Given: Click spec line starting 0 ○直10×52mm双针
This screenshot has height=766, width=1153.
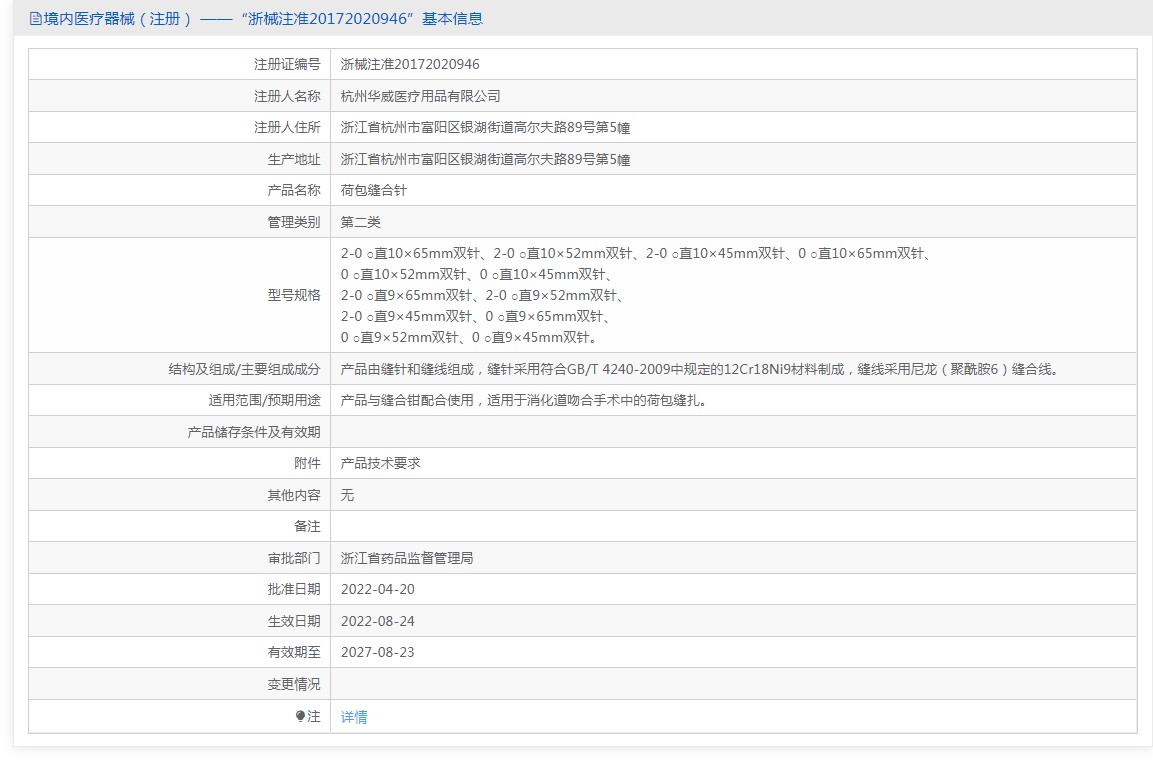Looking at the screenshot, I should (477, 275).
